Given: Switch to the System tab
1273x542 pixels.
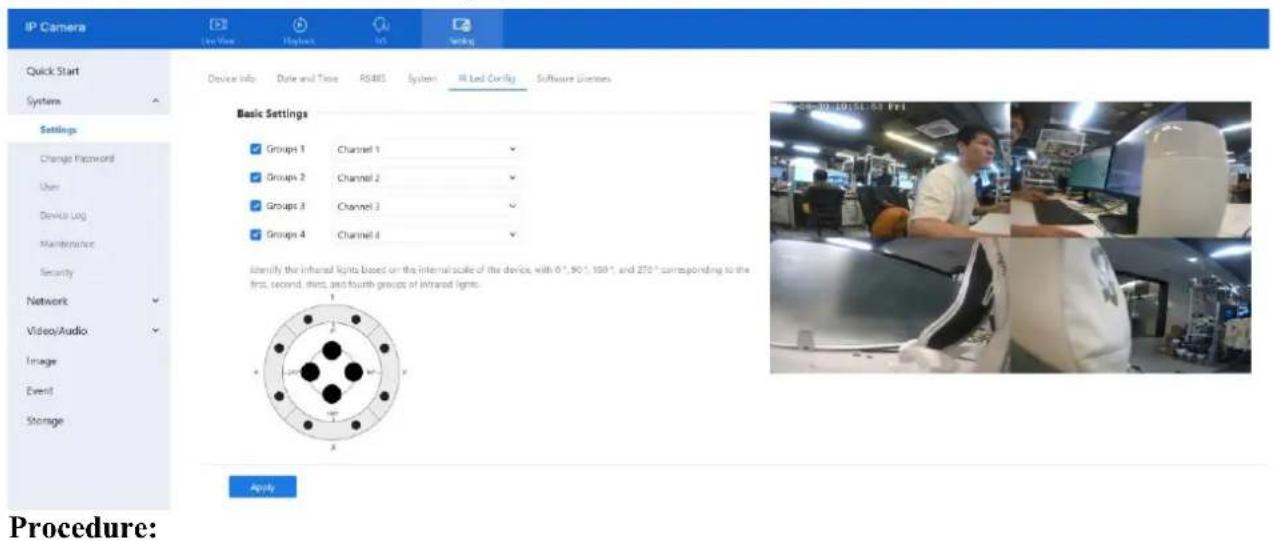Looking at the screenshot, I should coord(422,78).
